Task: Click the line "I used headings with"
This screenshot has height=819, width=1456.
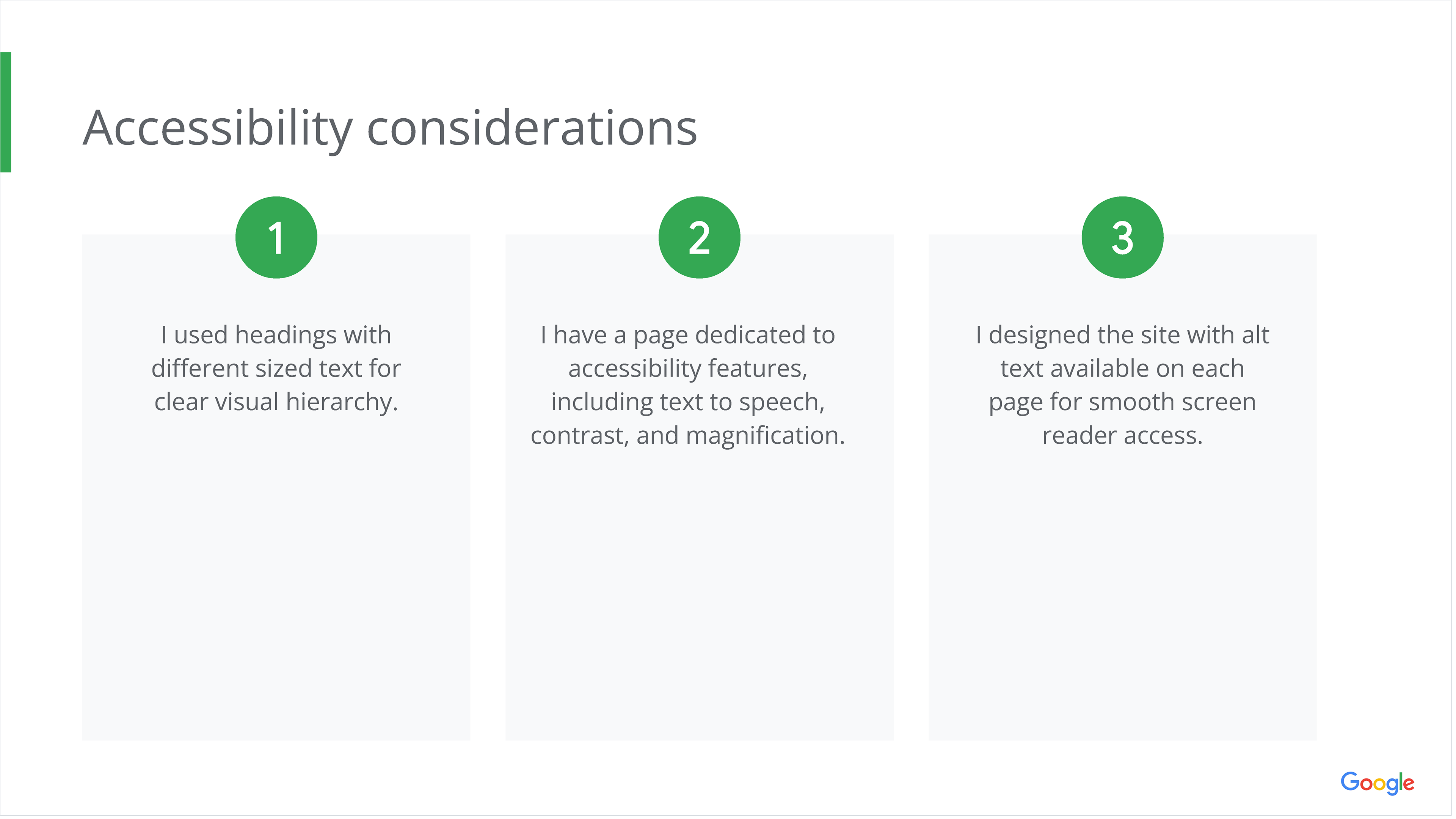Action: click(x=276, y=335)
